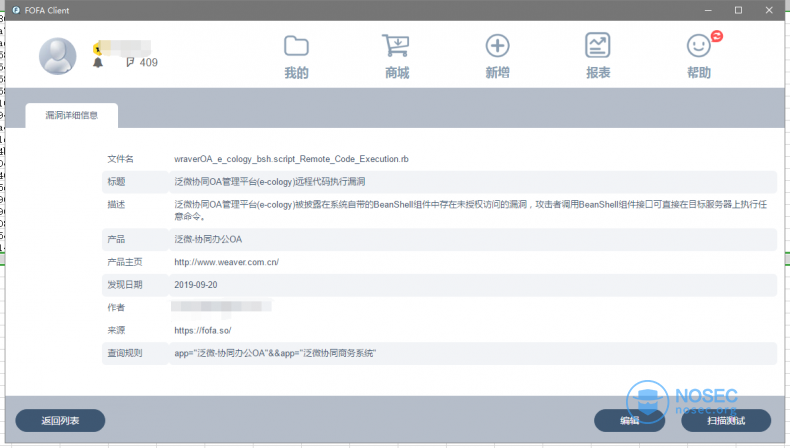Open the 我的 folder icon
The height and width of the screenshot is (448, 790).
(x=296, y=46)
